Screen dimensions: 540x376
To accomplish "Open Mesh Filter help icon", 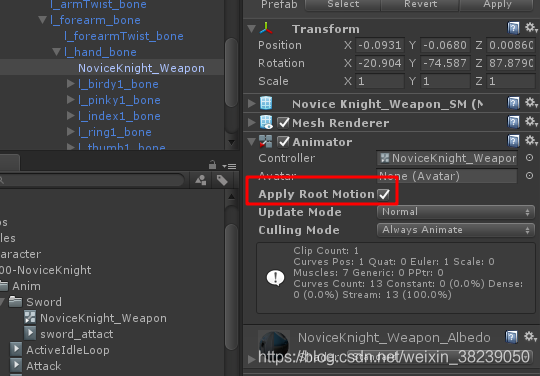I will click(513, 103).
